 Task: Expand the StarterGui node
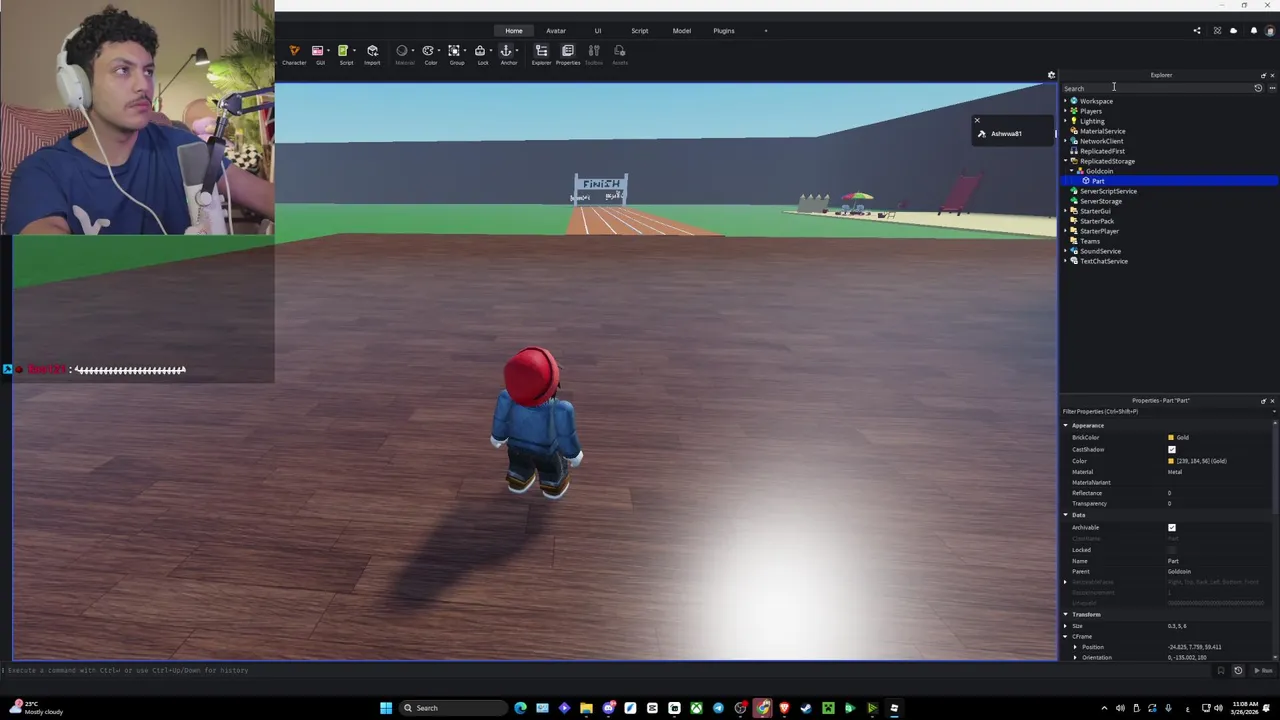(x=1065, y=211)
